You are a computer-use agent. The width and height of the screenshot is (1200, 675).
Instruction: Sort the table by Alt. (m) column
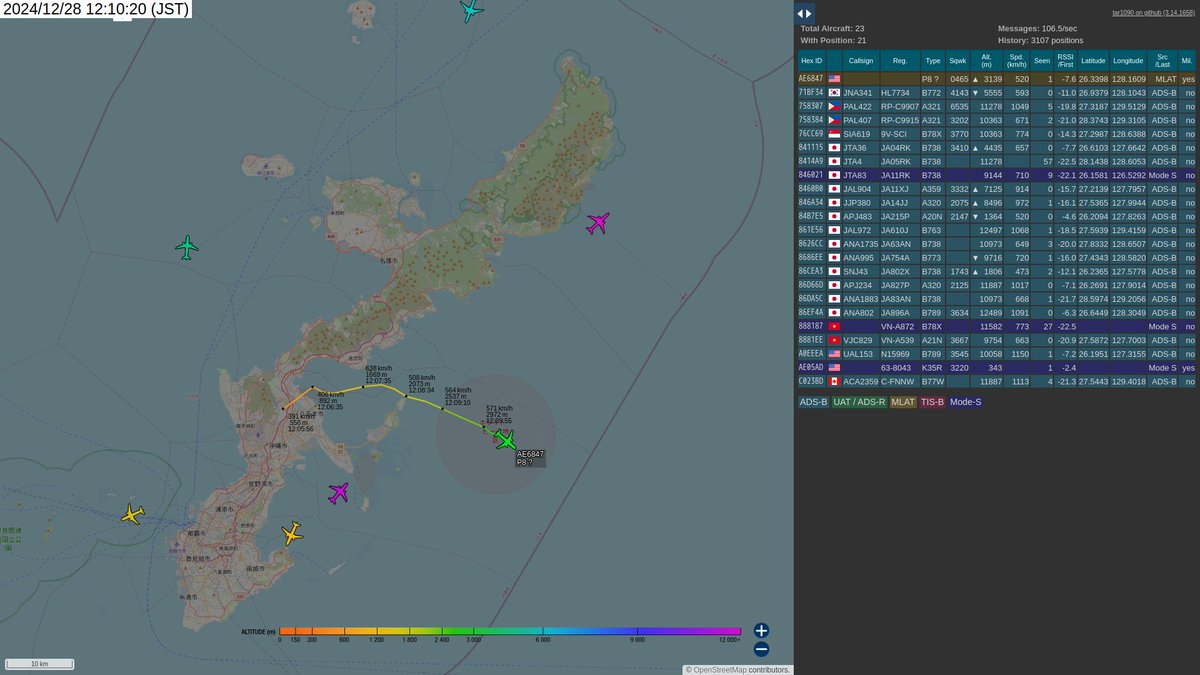click(987, 61)
